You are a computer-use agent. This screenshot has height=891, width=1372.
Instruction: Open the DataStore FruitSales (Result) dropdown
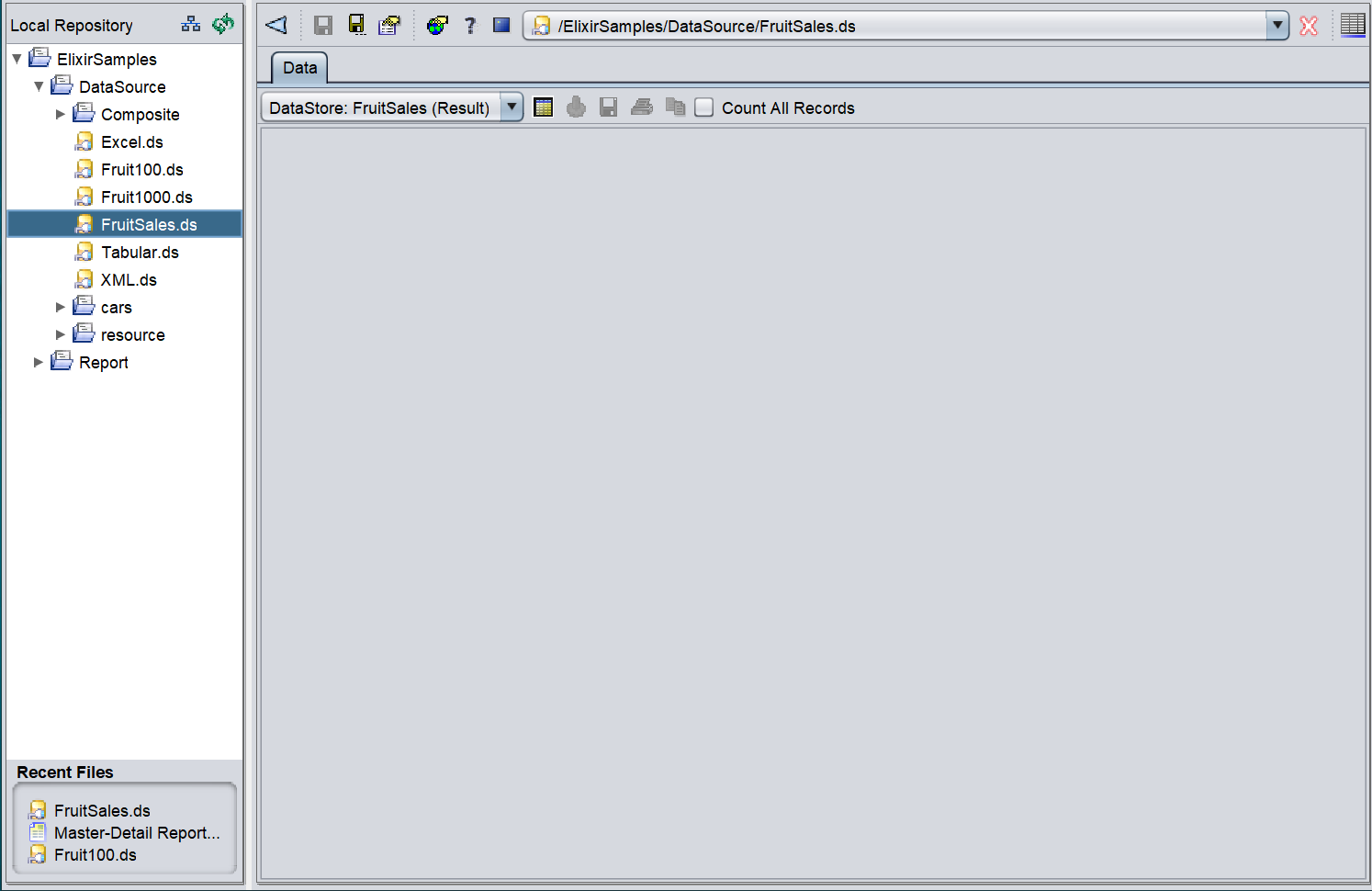pos(512,107)
